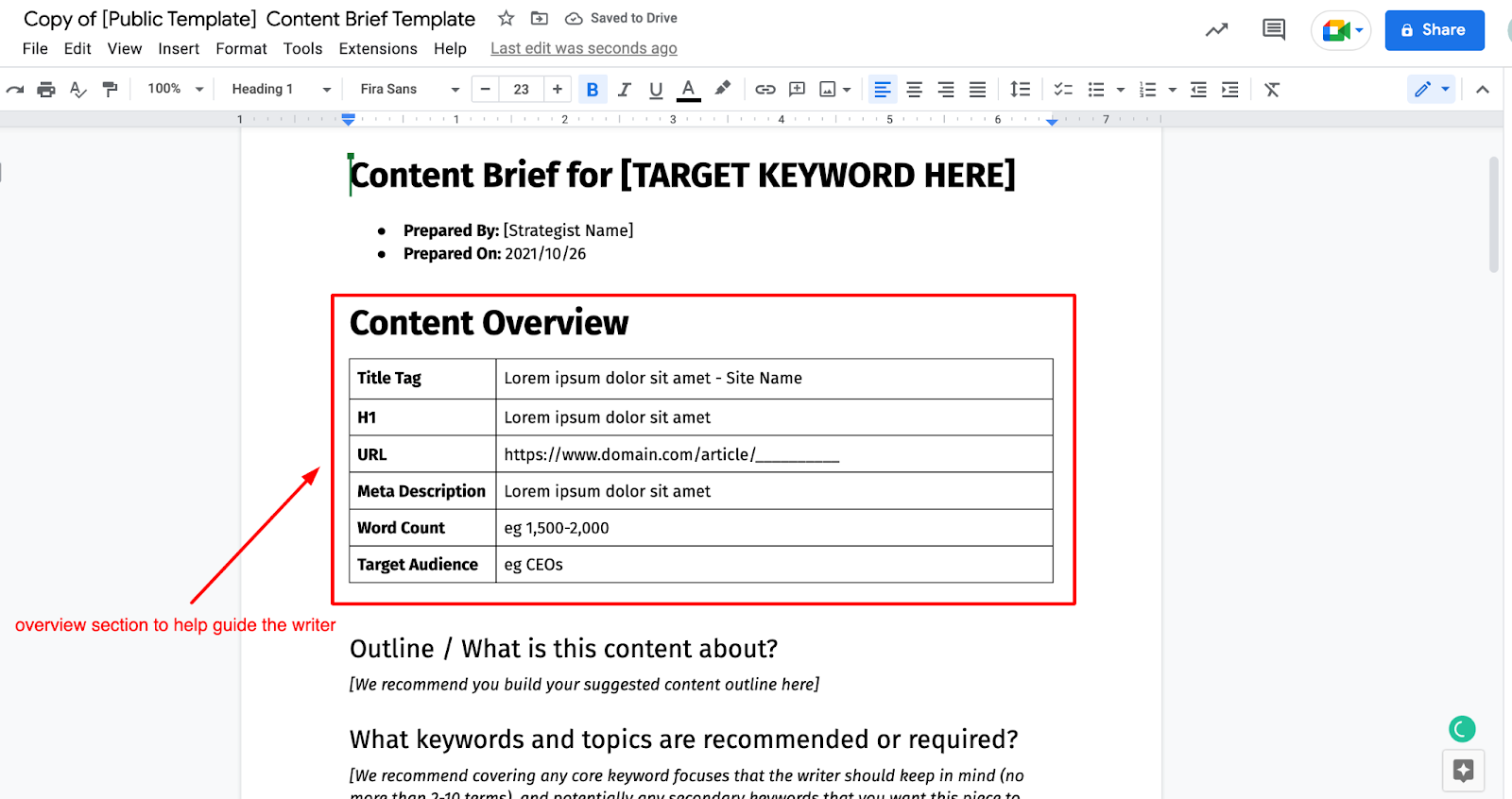The width and height of the screenshot is (1512, 799).
Task: Click the redo arrow icon
Action: pyautogui.click(x=15, y=90)
